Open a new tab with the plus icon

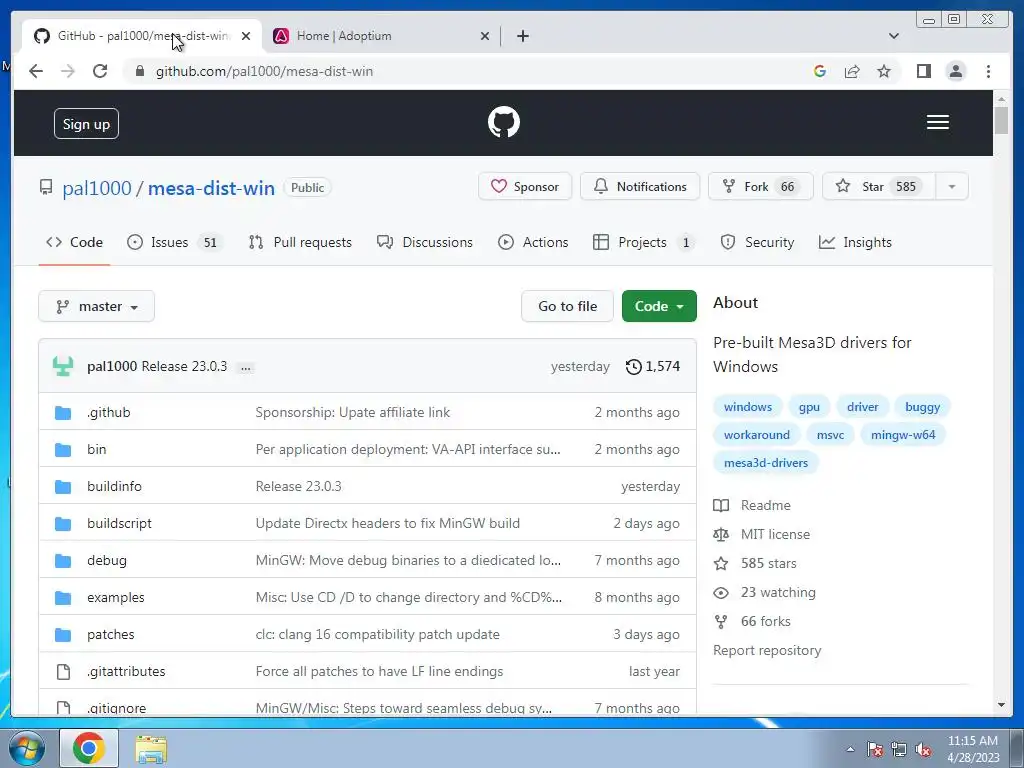click(522, 36)
